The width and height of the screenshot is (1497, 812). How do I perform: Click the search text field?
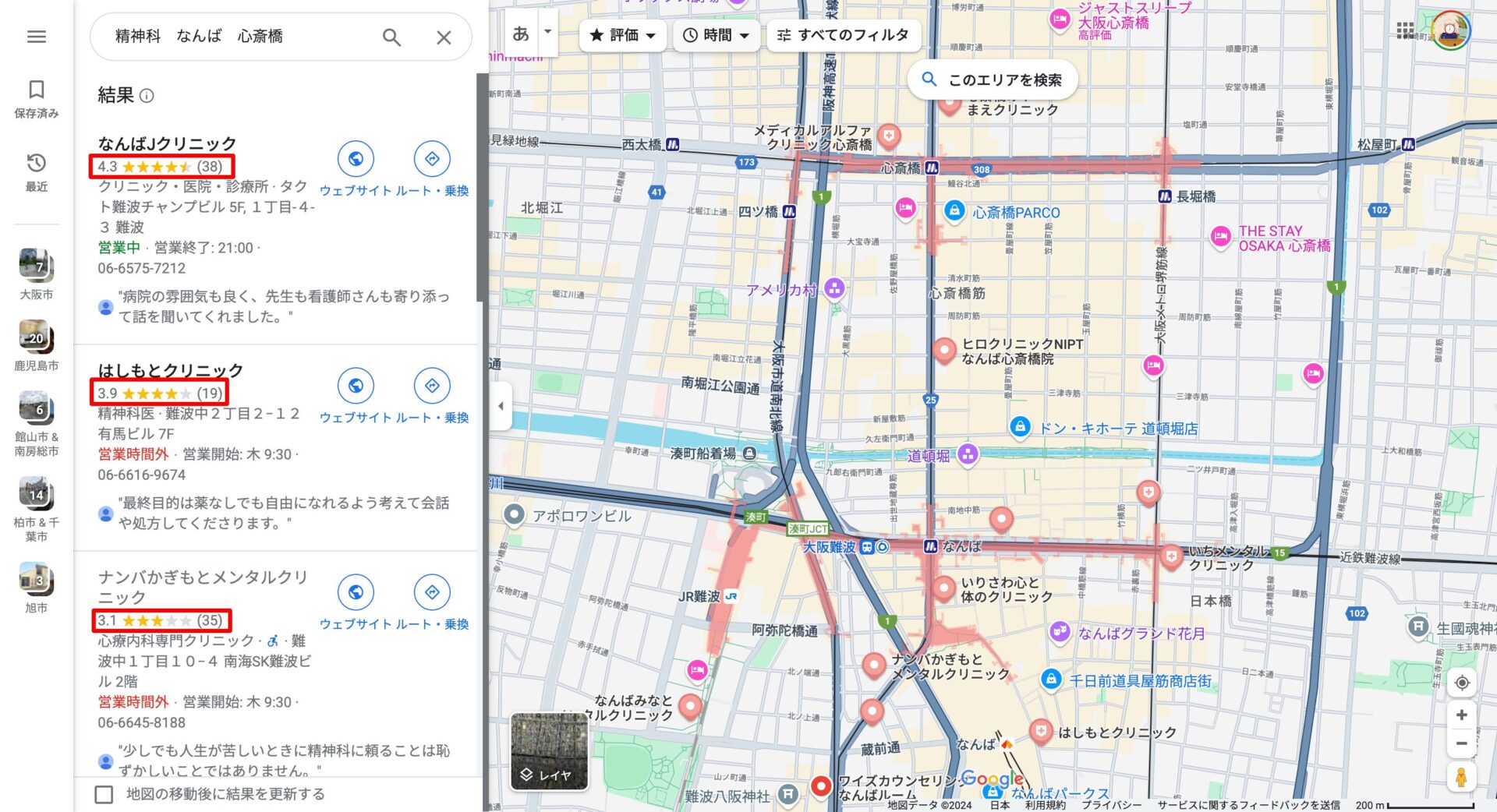242,37
